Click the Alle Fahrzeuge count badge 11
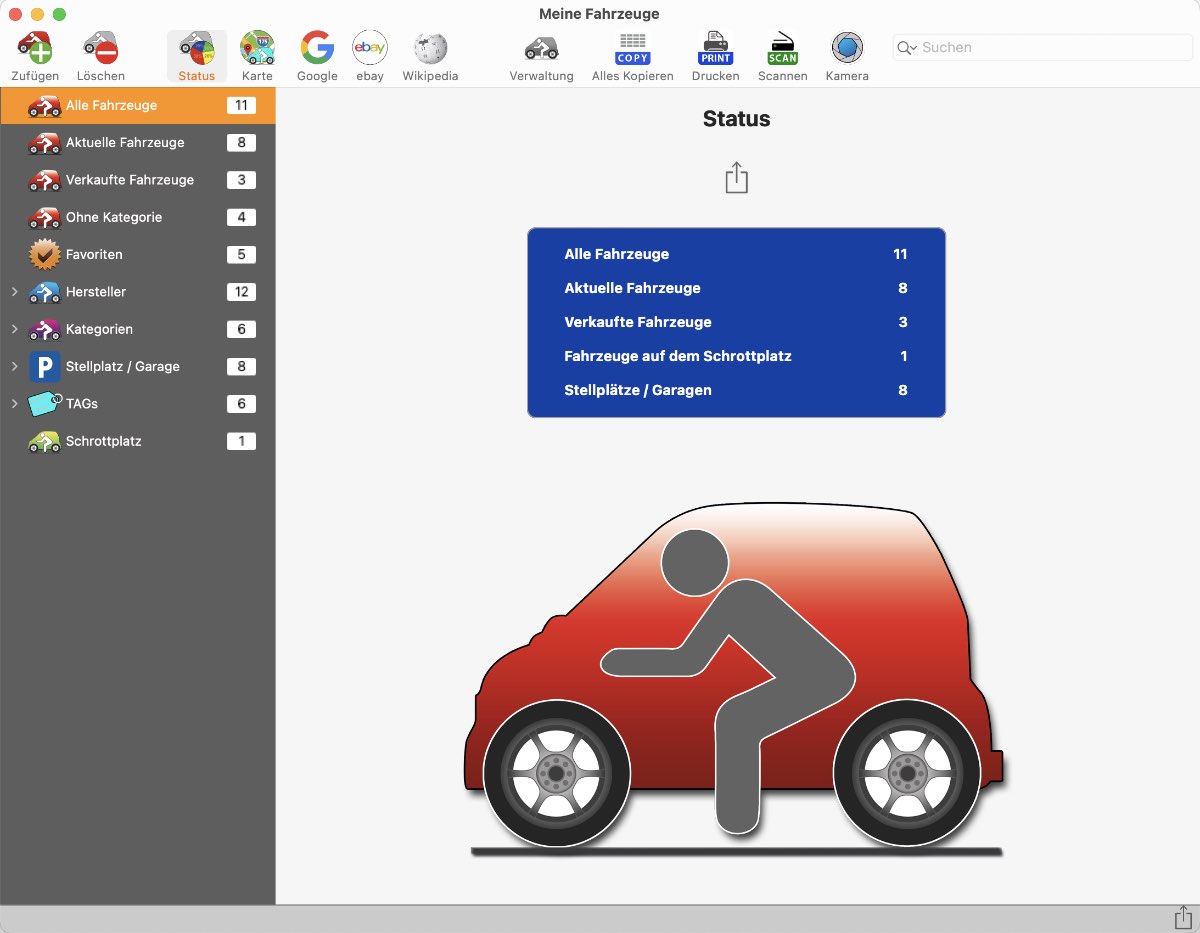This screenshot has width=1200, height=933. (241, 105)
